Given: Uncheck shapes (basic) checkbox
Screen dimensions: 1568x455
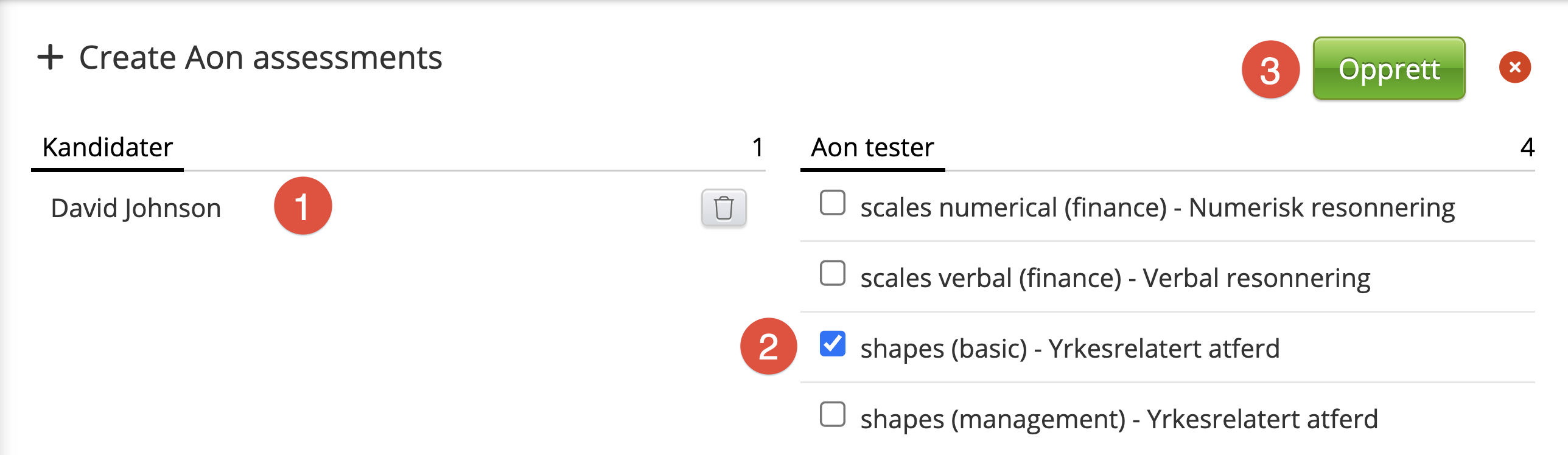Looking at the screenshot, I should point(832,344).
